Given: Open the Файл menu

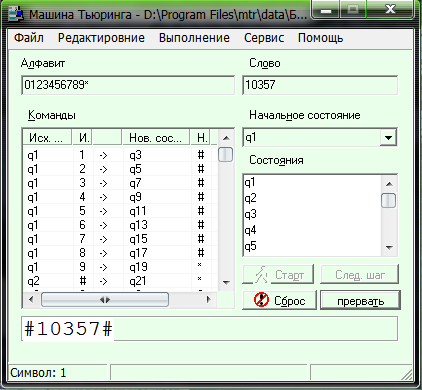Looking at the screenshot, I should point(29,38).
